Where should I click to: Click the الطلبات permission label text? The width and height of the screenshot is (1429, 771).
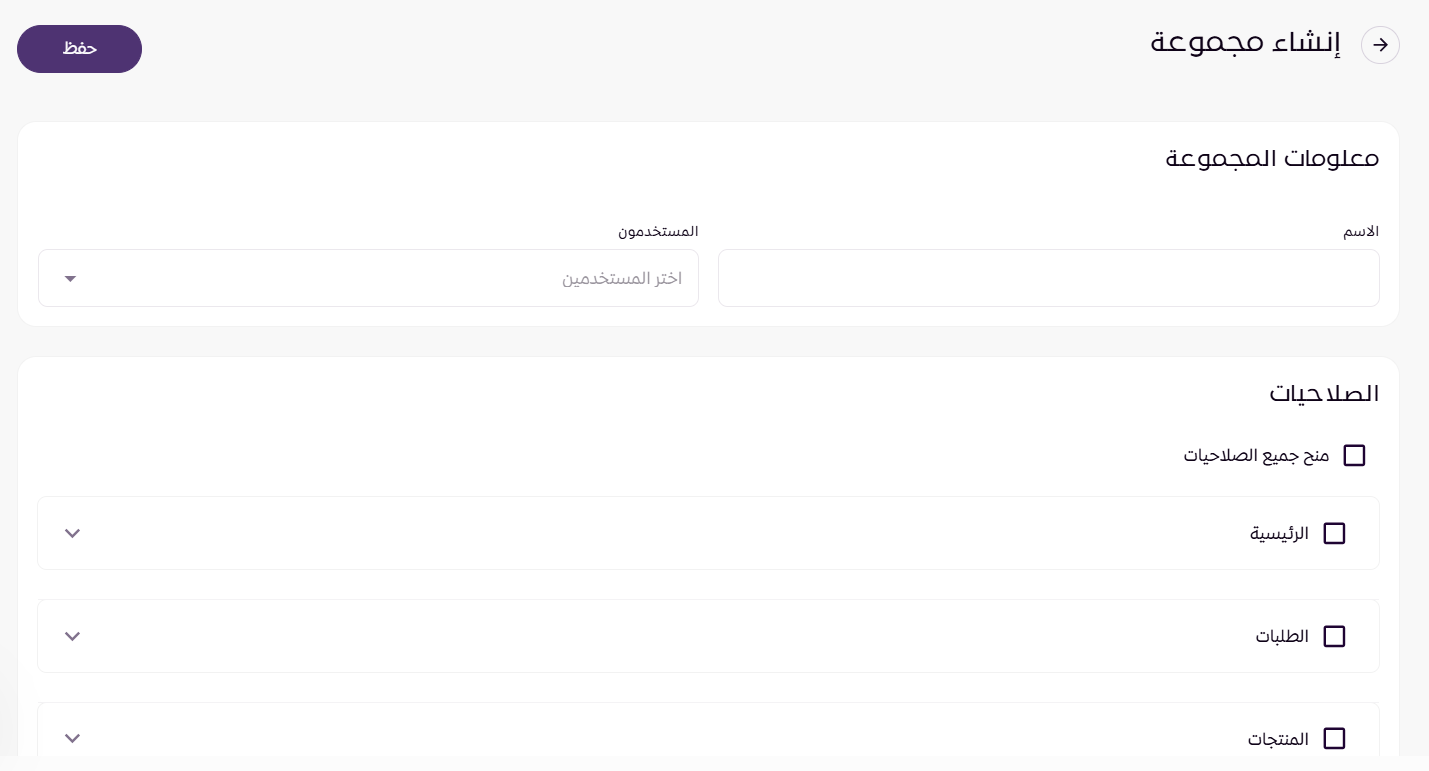(1282, 637)
